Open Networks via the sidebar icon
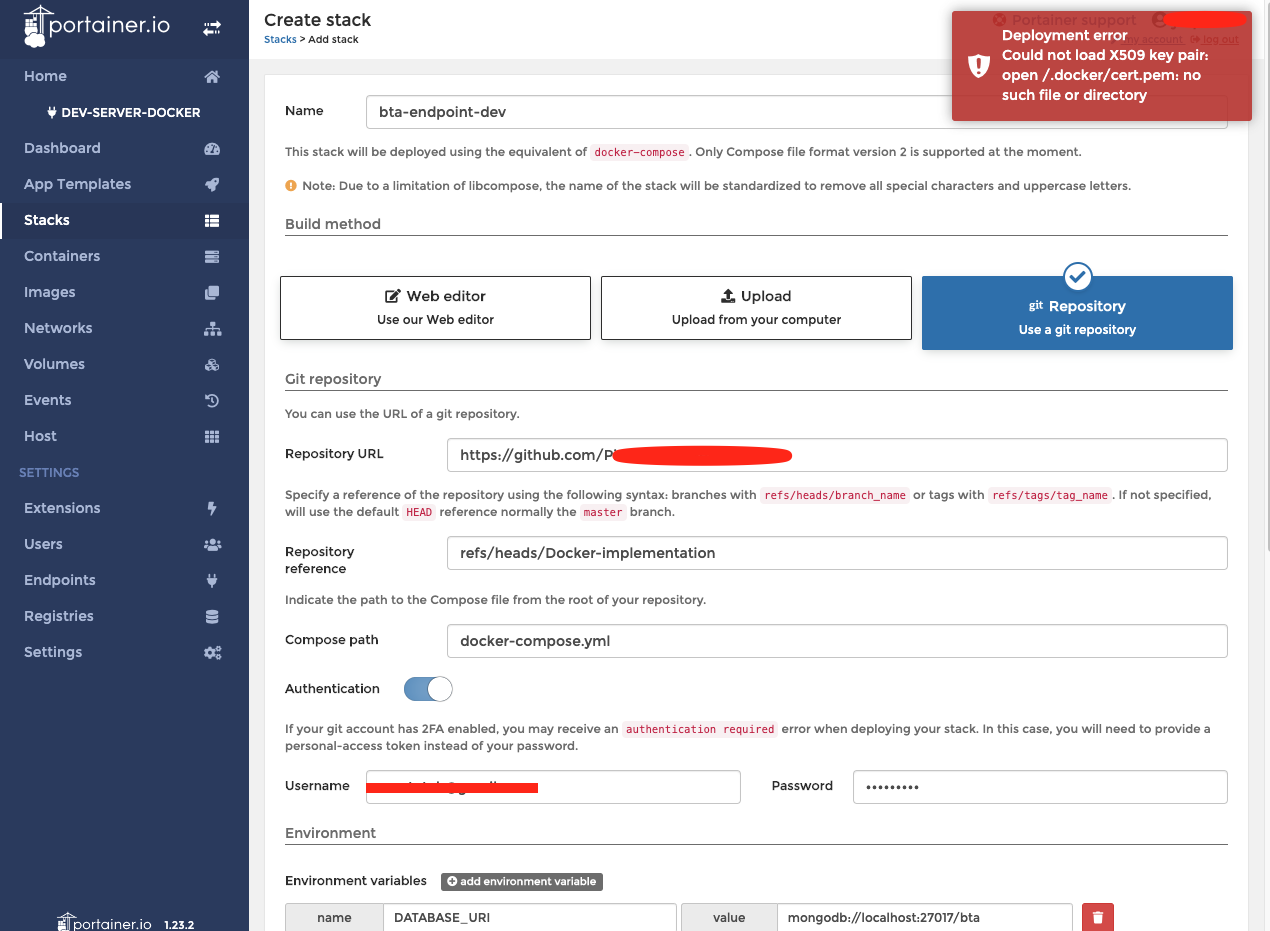This screenshot has height=931, width=1270. pyautogui.click(x=211, y=328)
